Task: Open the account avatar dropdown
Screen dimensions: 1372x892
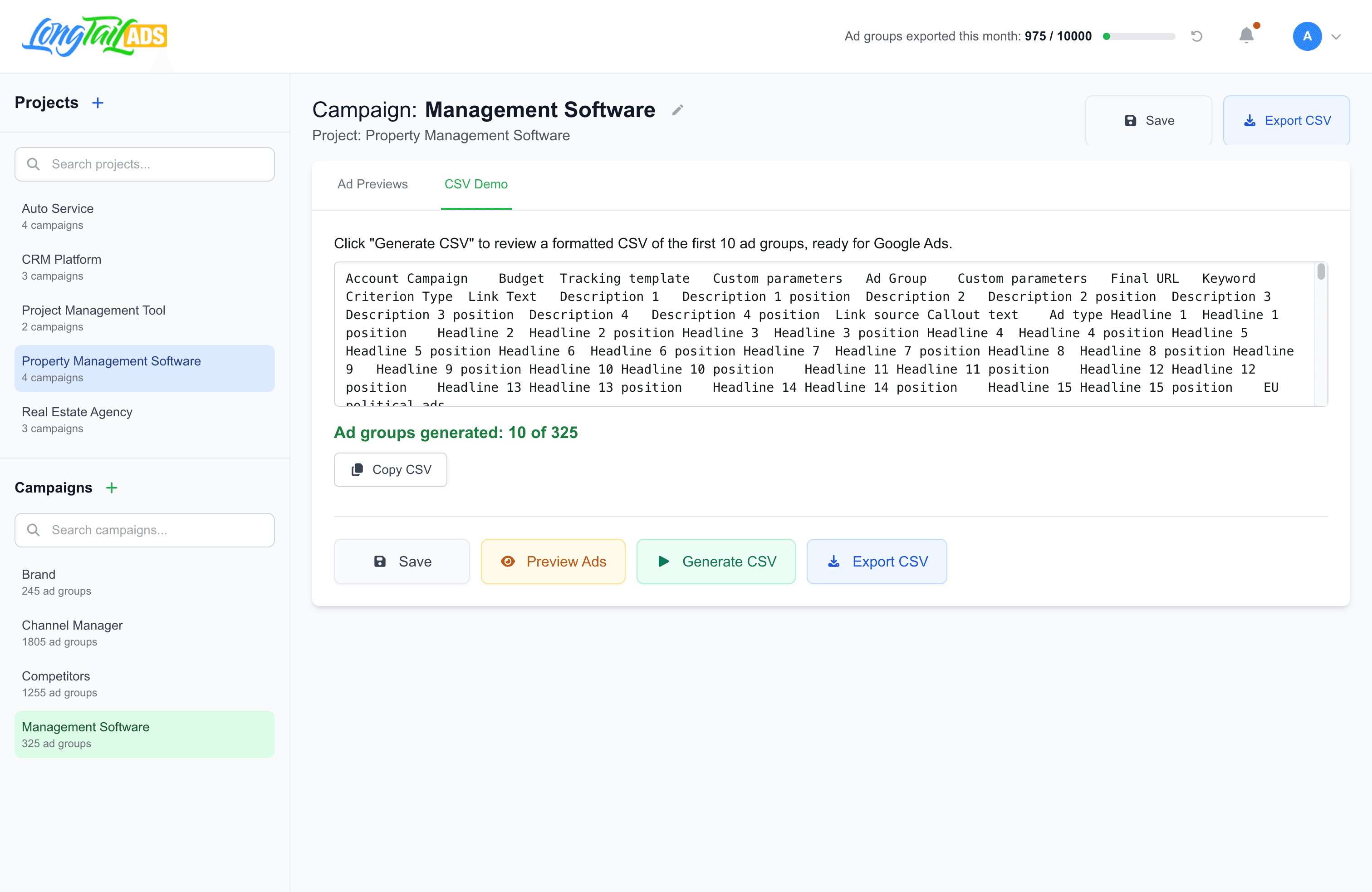Action: pyautogui.click(x=1308, y=36)
